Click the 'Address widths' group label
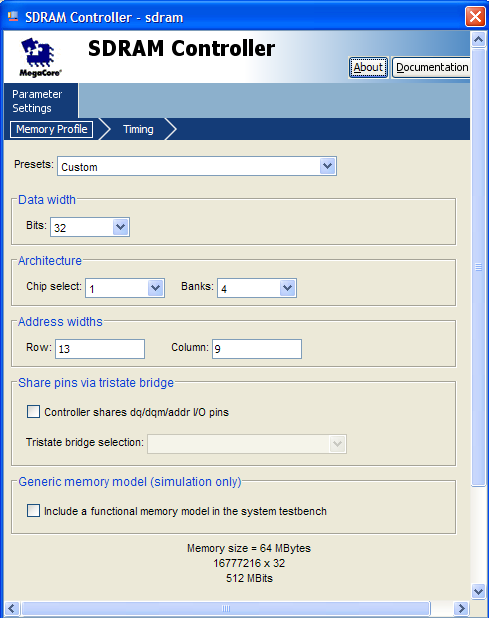This screenshot has width=489, height=618. (60, 322)
